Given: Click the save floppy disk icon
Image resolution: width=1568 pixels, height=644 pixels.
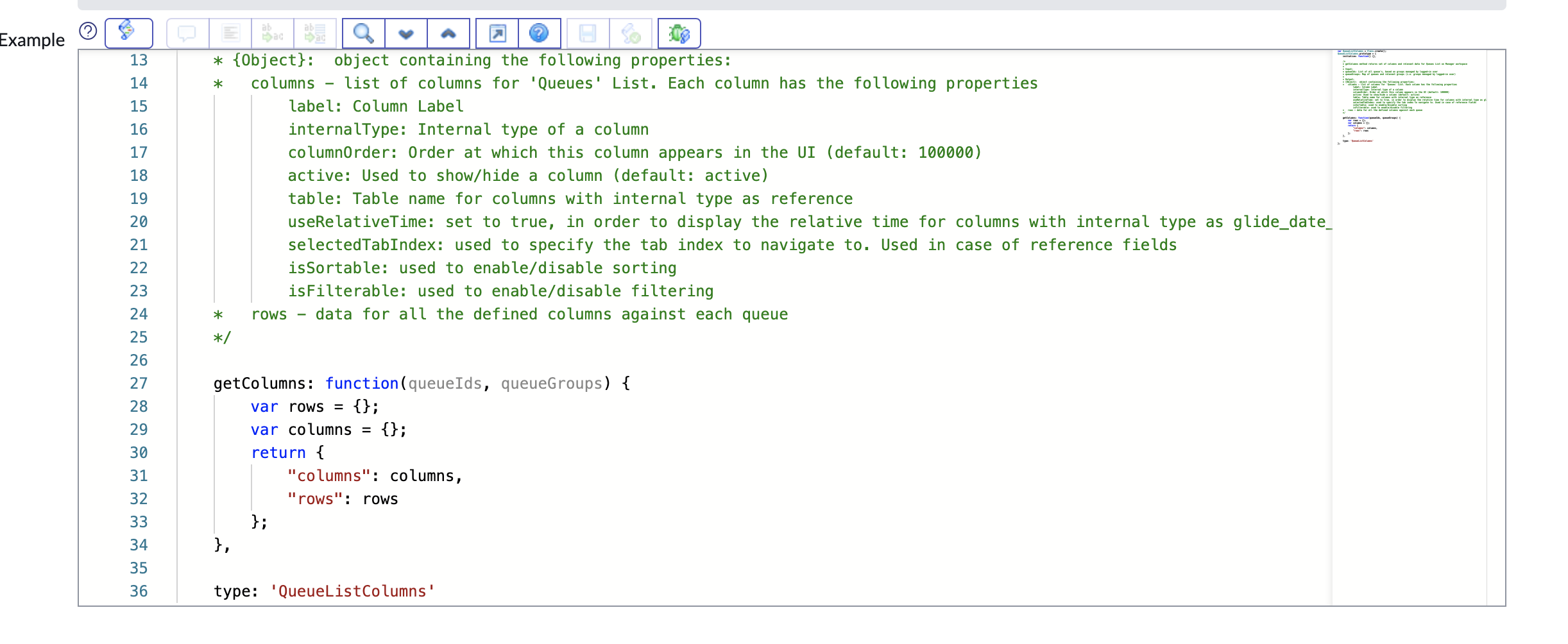Looking at the screenshot, I should pos(588,33).
